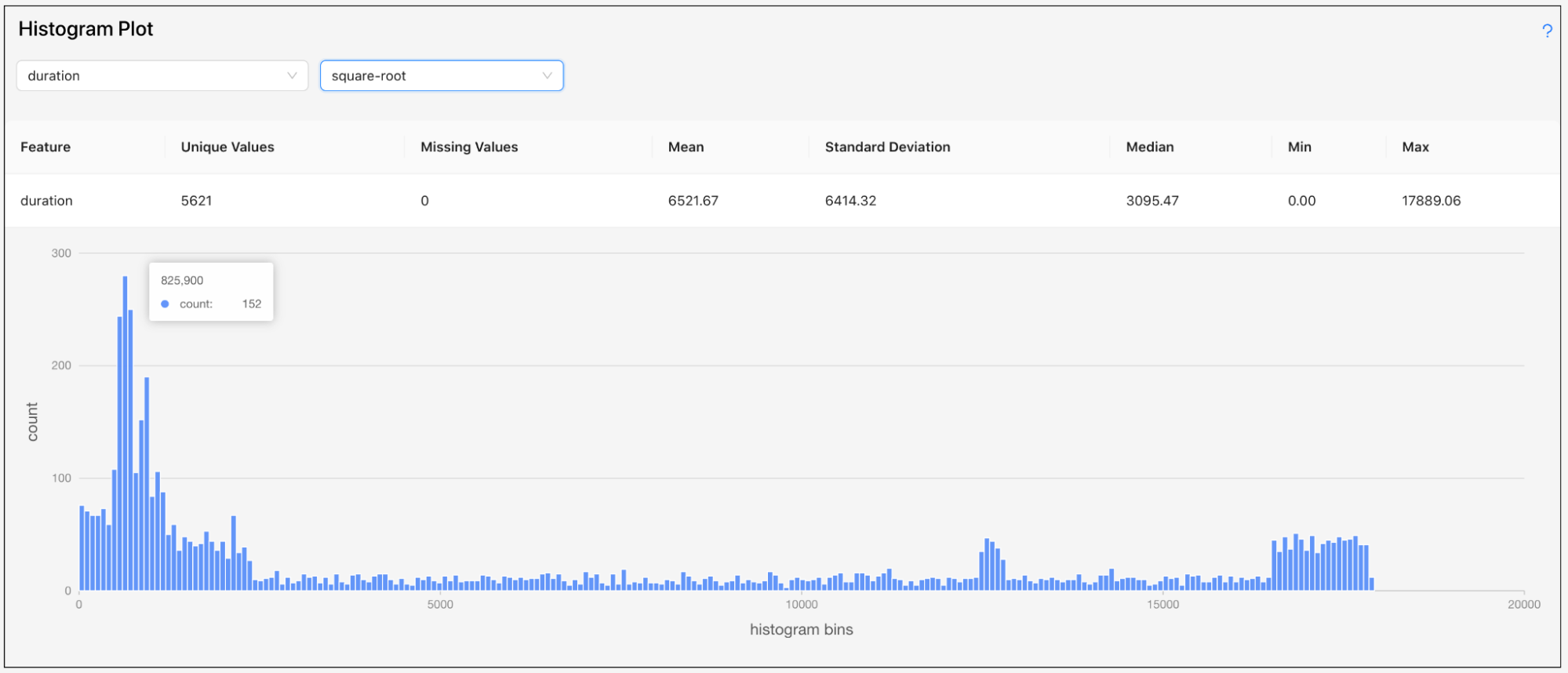Click the Standard Deviation column header
The width and height of the screenshot is (1568, 673).
pyautogui.click(x=887, y=147)
